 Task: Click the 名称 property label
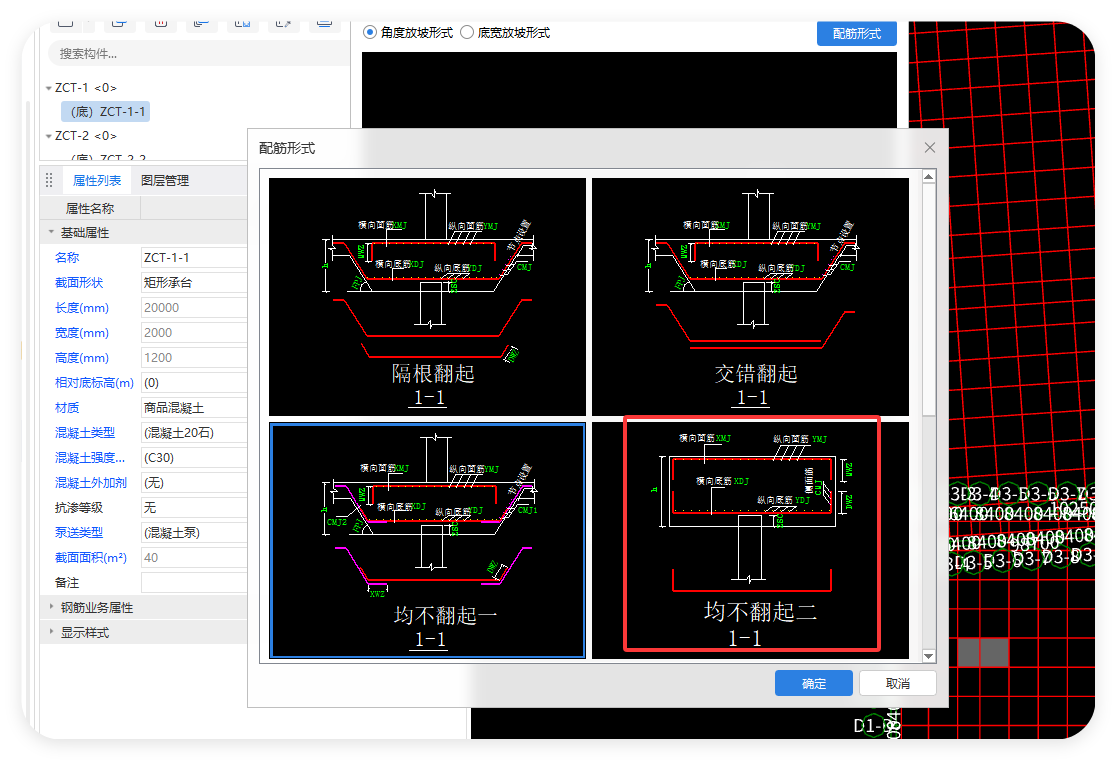tap(67, 258)
